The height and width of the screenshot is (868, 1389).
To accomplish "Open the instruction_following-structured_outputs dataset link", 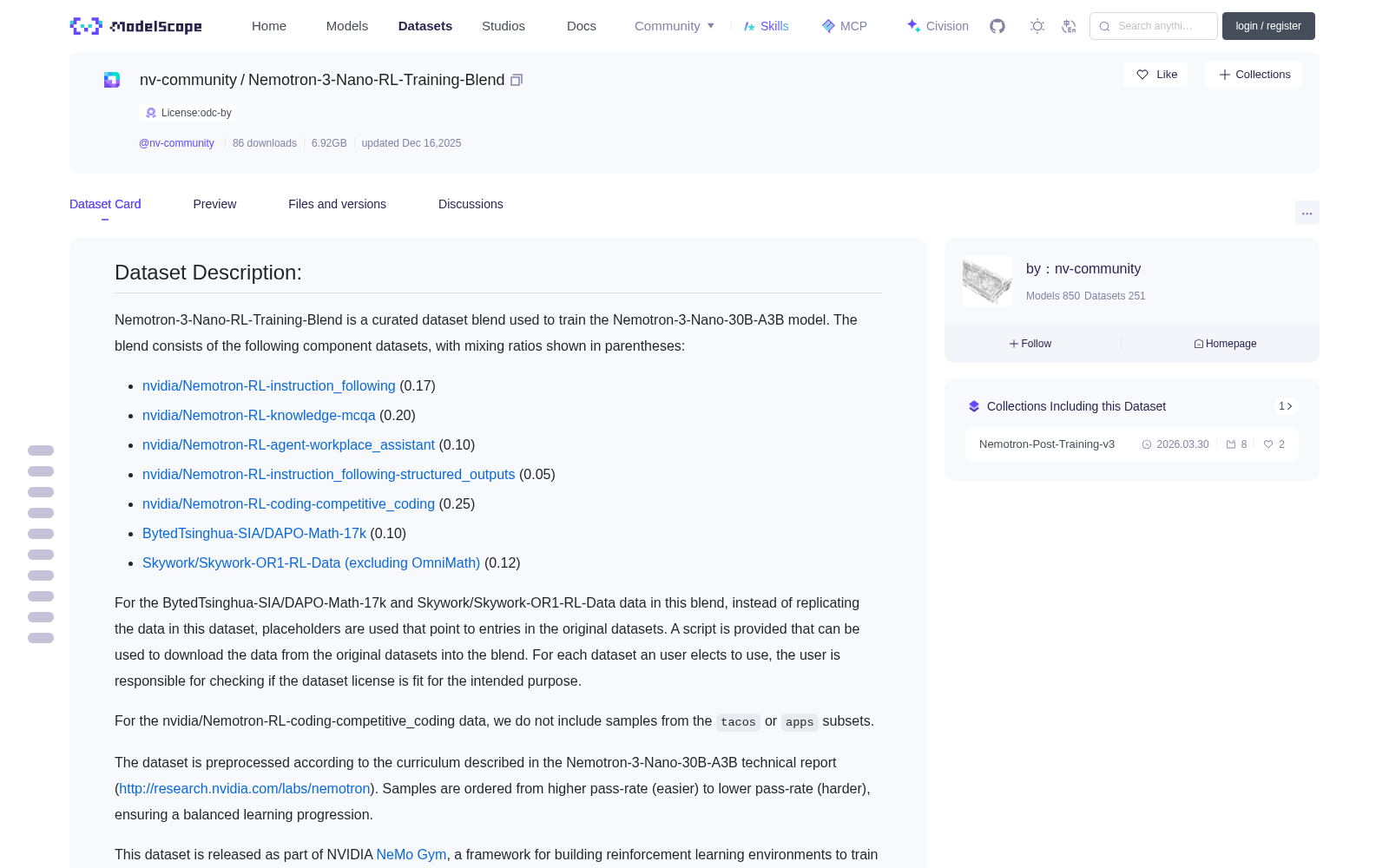I will pyautogui.click(x=329, y=475).
